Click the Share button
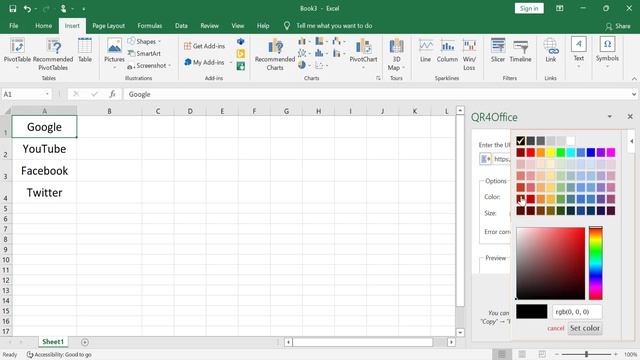Screen dimensions: 640x360 pyautogui.click(x=618, y=26)
